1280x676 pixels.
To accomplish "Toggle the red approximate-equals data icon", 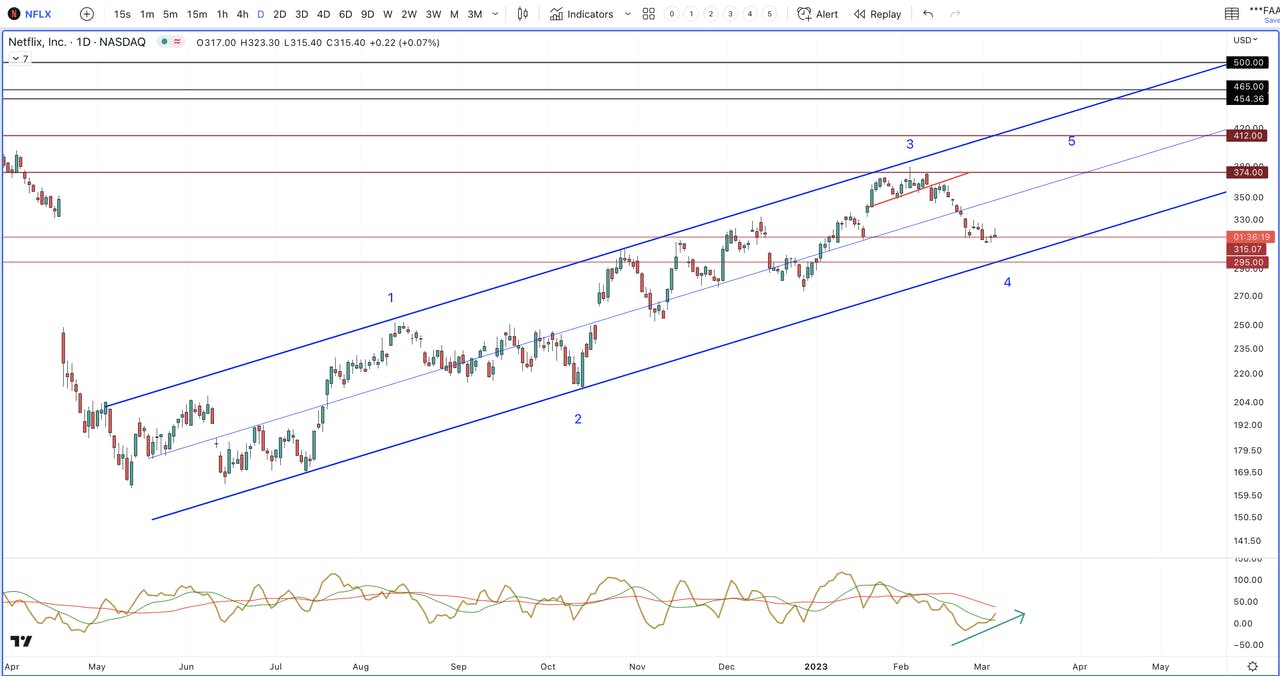I will click(x=177, y=42).
